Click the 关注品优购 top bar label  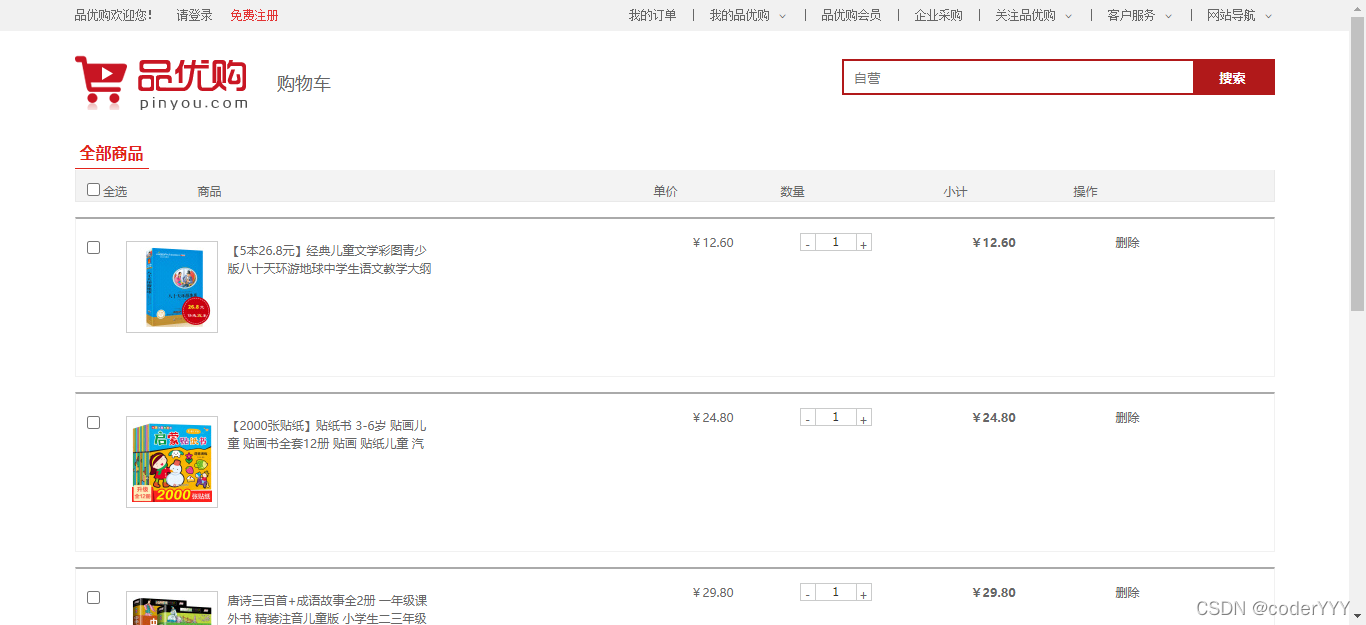1025,15
